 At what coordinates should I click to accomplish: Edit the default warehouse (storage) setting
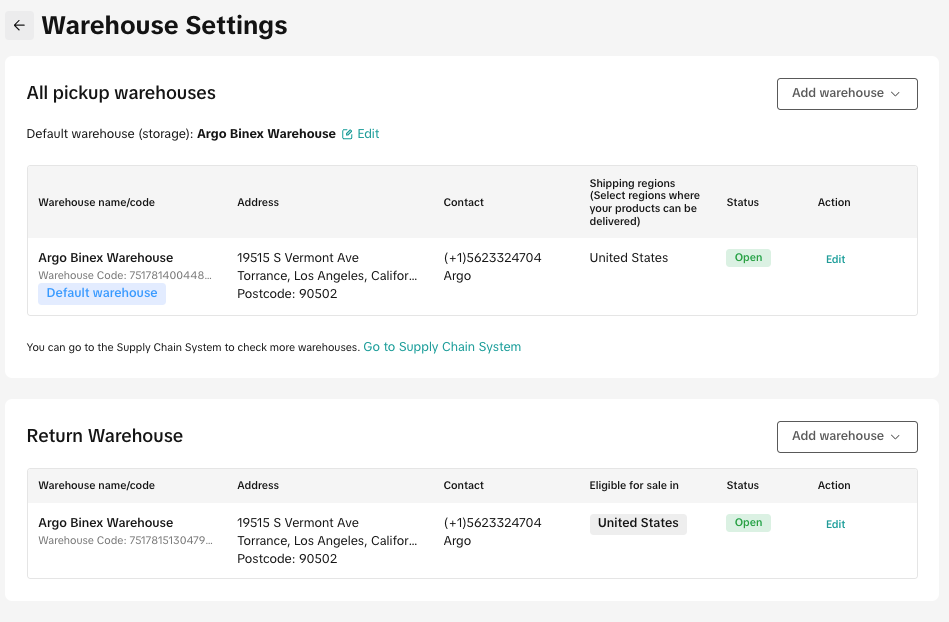tap(368, 134)
